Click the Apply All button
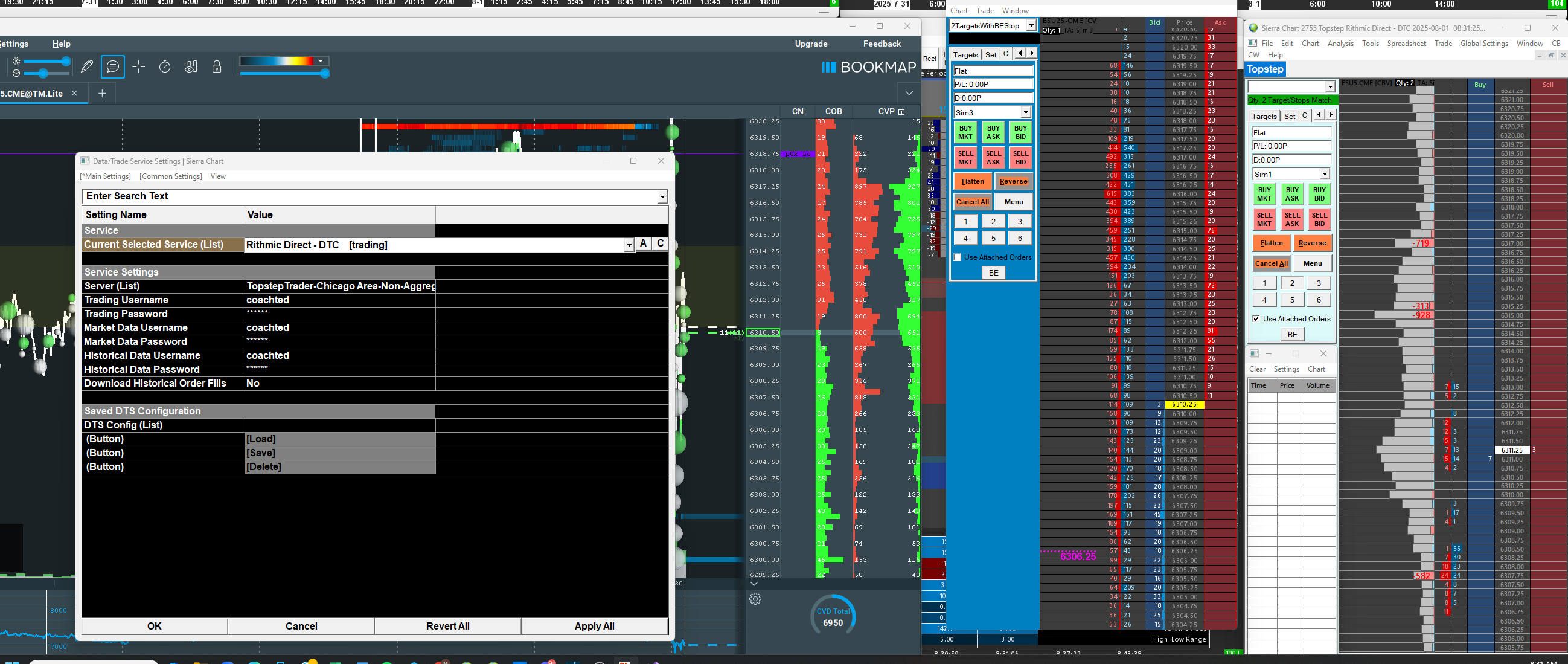This screenshot has height=664, width=1568. (x=594, y=626)
